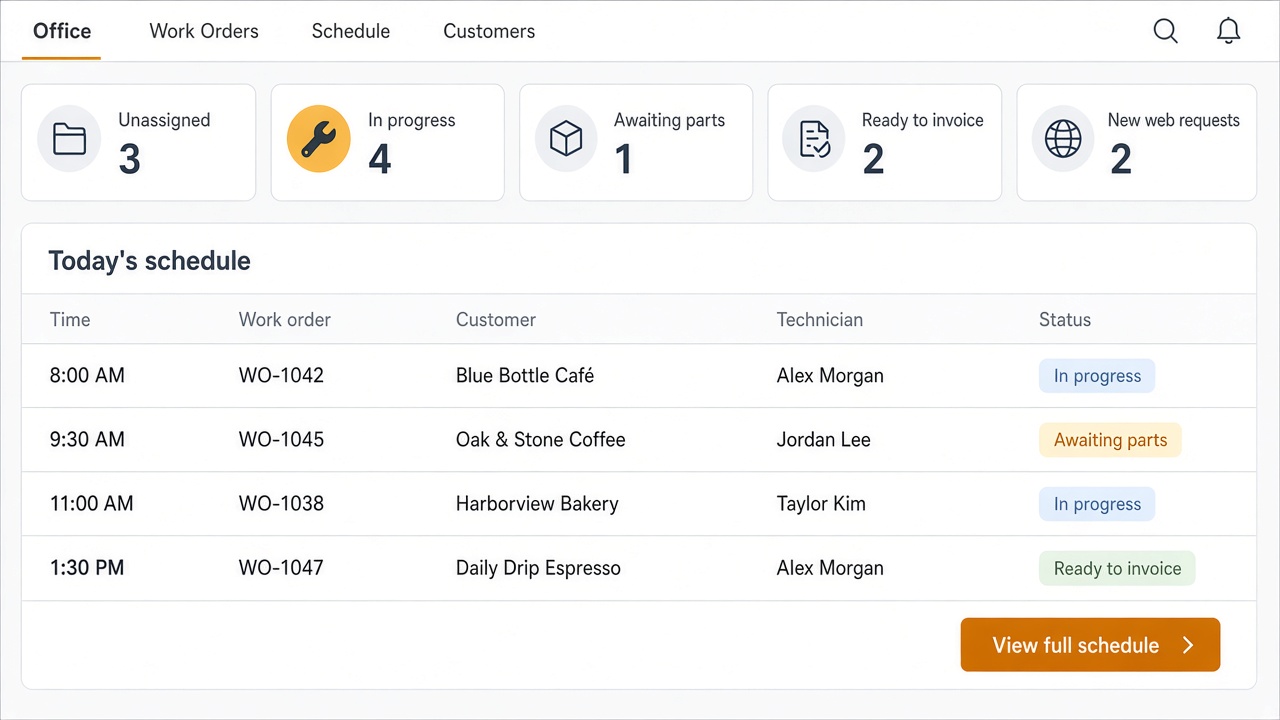
Task: Open the search magnifier icon
Action: (1165, 31)
